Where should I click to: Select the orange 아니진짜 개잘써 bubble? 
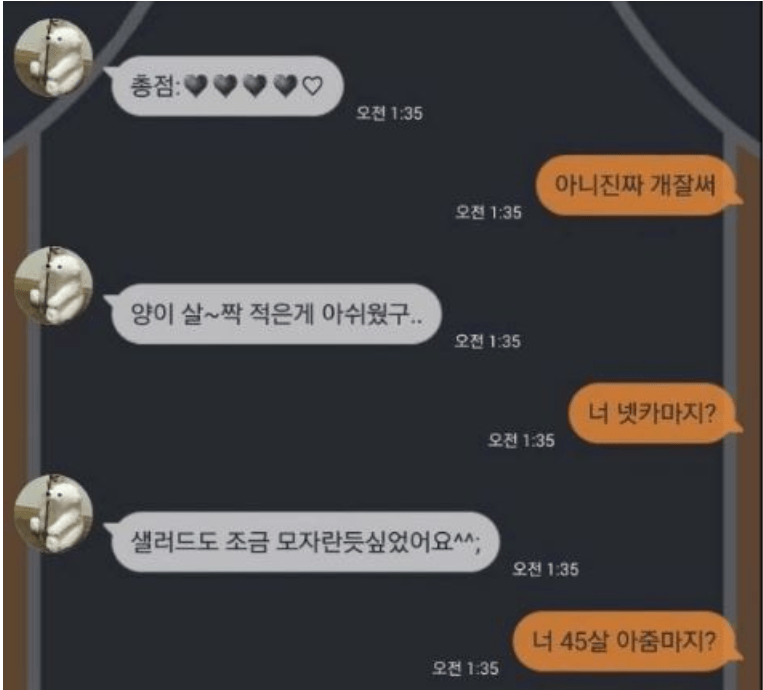638,185
